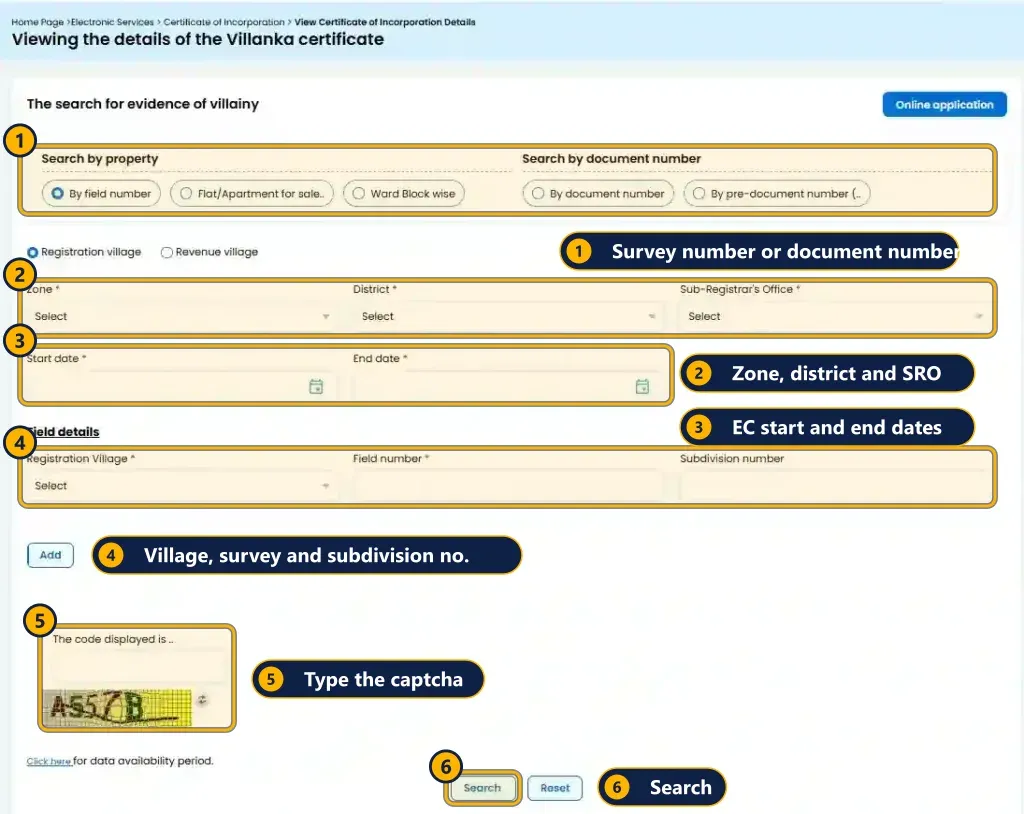Click 'The search for evidence of villainy' text
Screen dimensions: 1024x814
tap(143, 104)
